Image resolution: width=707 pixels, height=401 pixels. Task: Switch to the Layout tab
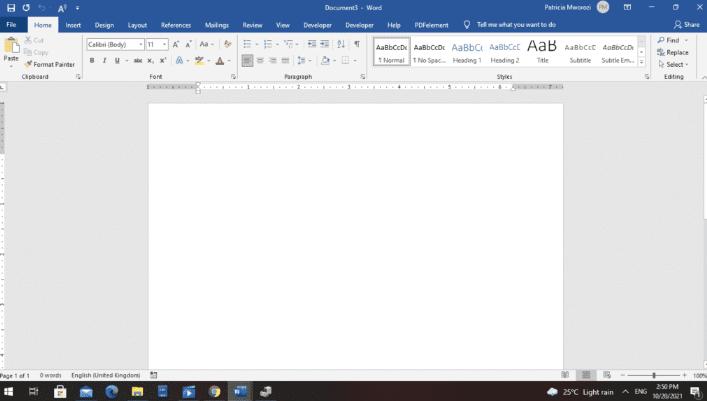[137, 25]
